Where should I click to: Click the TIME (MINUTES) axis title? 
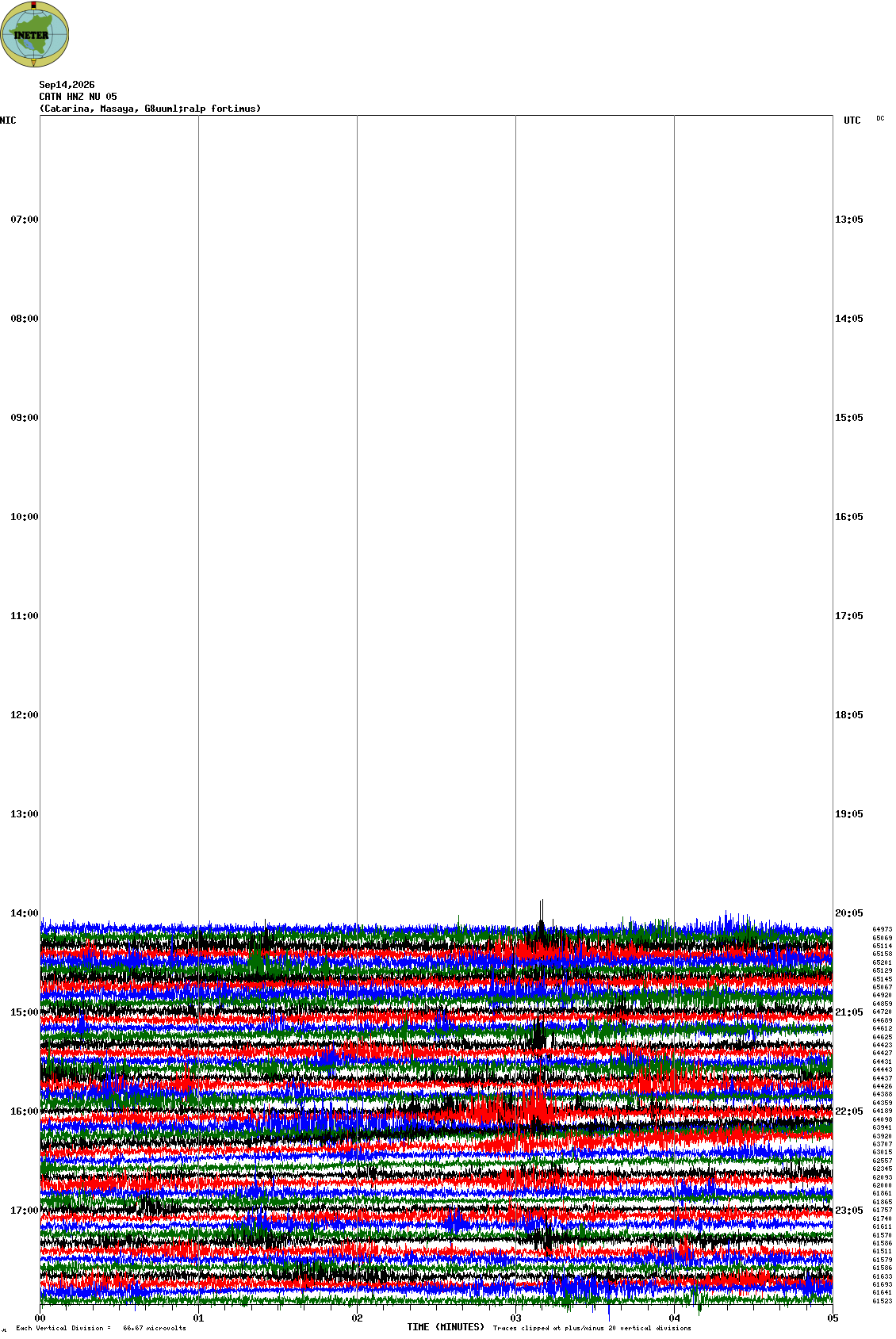[446, 1327]
